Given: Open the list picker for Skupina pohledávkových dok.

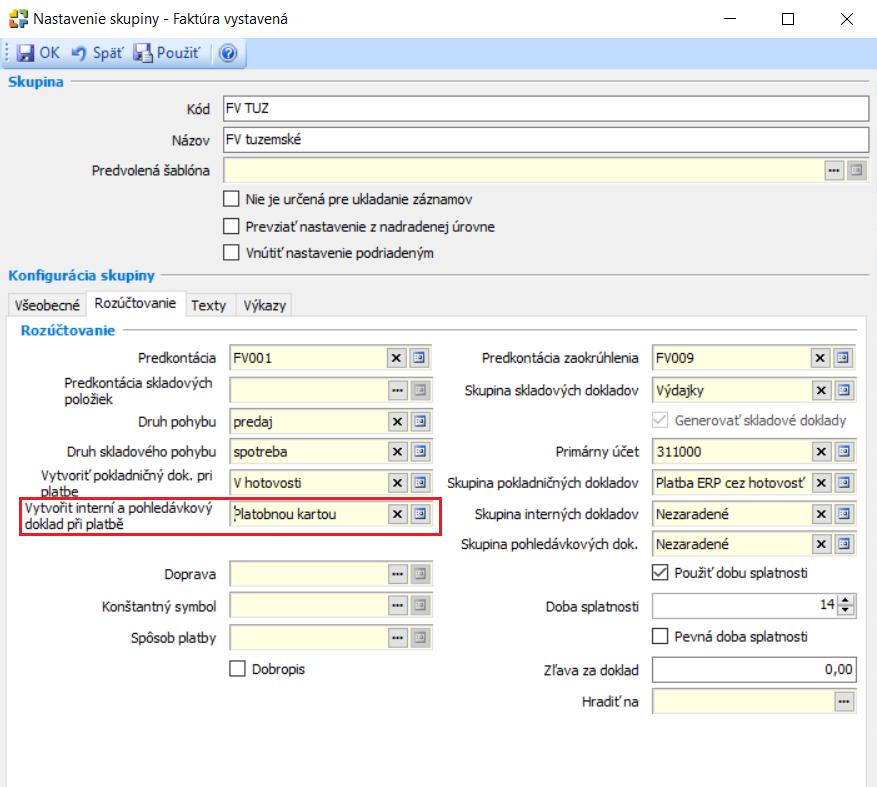Looking at the screenshot, I should click(x=844, y=544).
